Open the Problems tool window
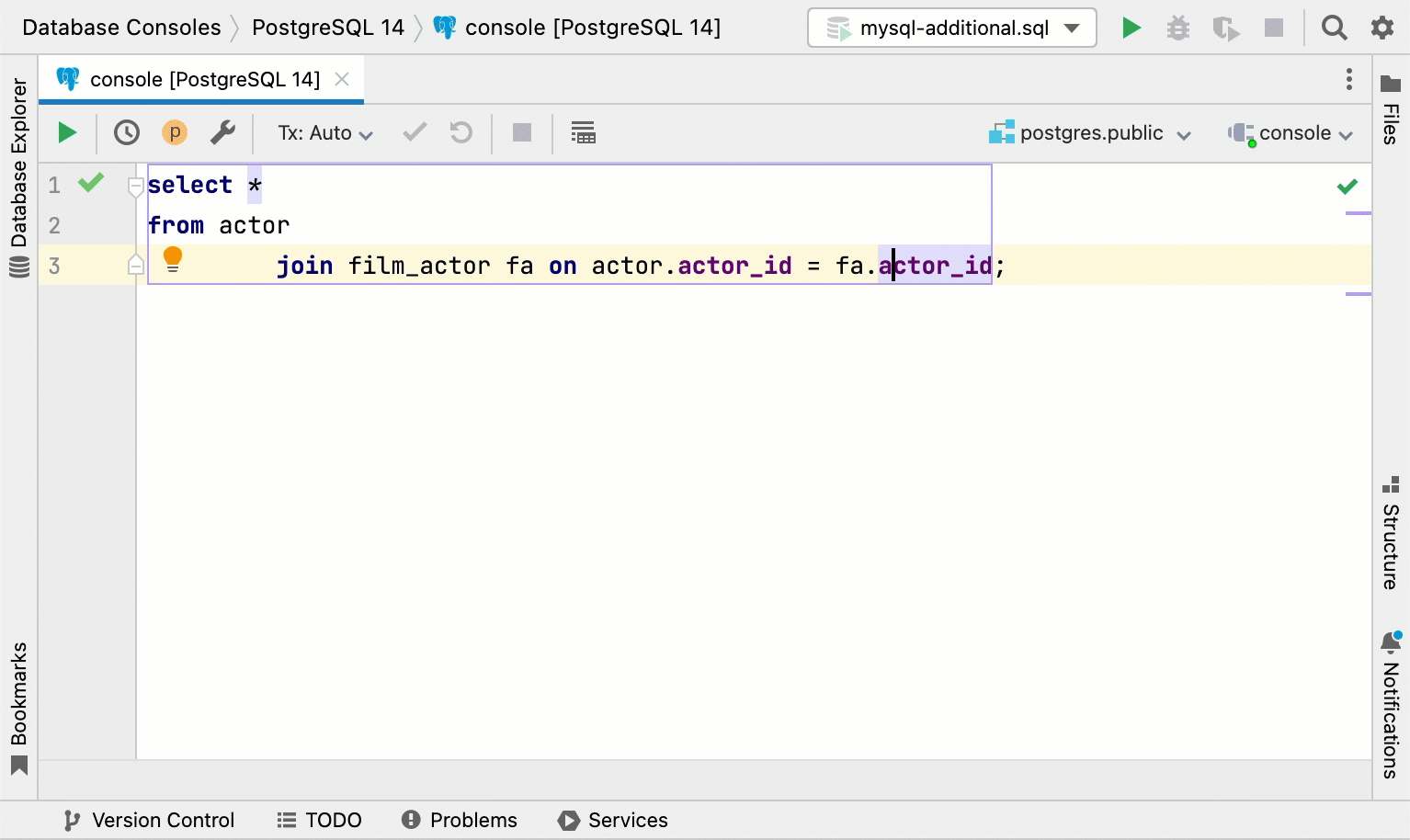The image size is (1410, 840). [459, 820]
